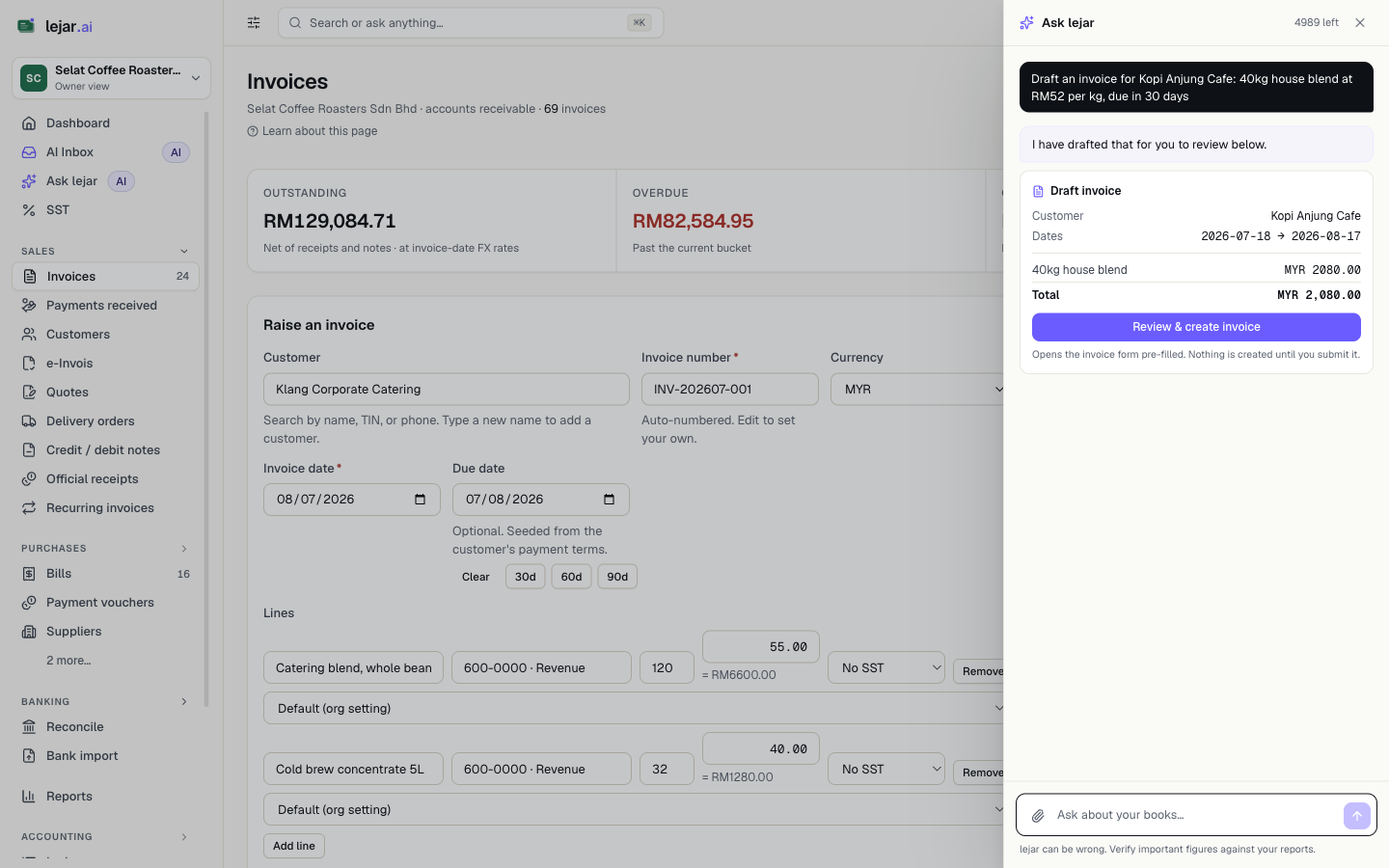Select the 30d due date preset
Image resolution: width=1389 pixels, height=868 pixels.
[x=526, y=577]
